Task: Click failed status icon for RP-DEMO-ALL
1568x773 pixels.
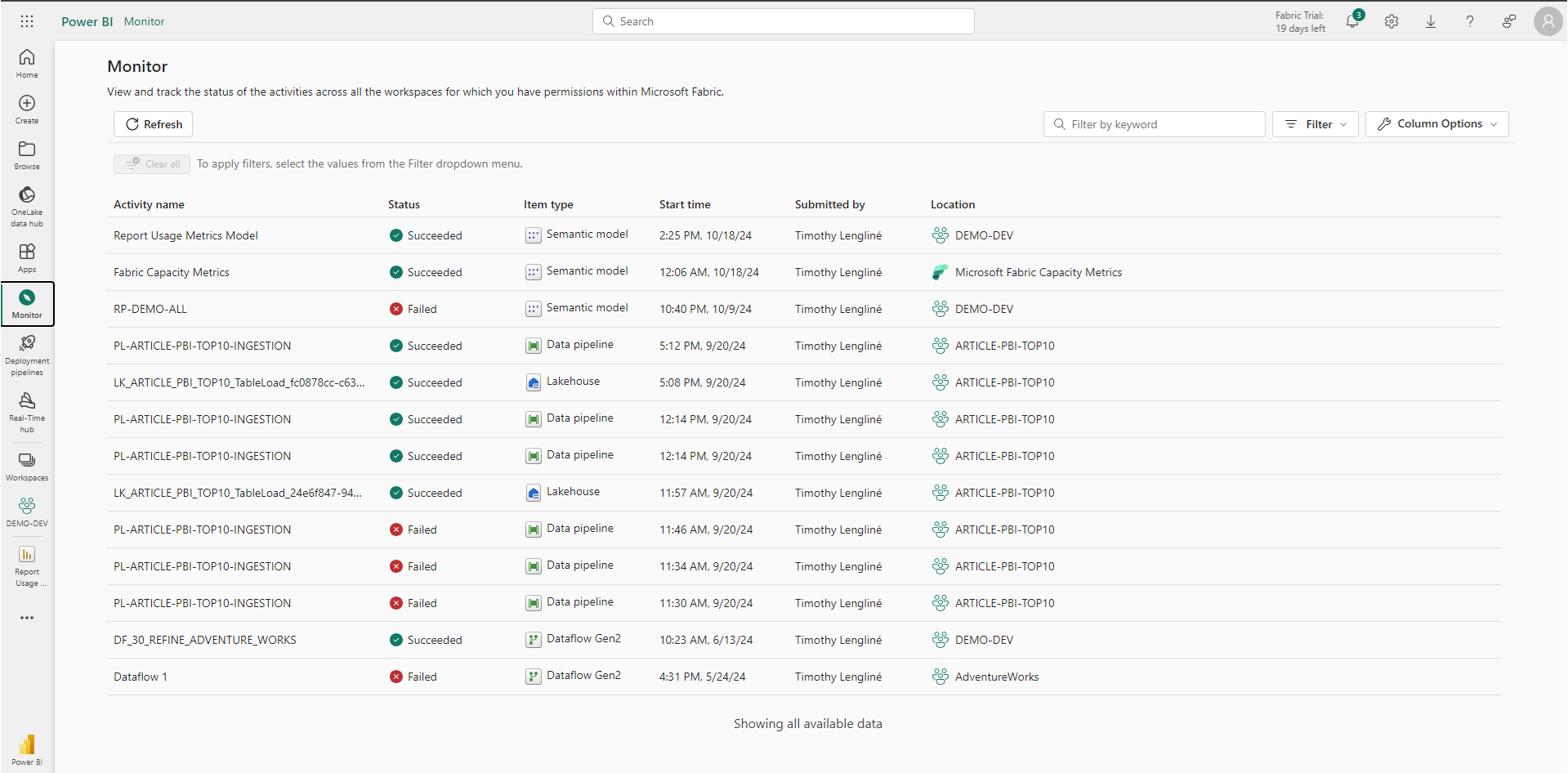Action: click(396, 309)
